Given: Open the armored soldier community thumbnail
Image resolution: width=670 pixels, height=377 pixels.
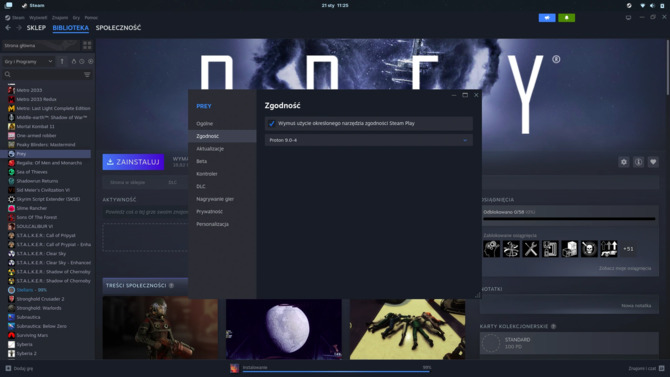Looking at the screenshot, I should tap(160, 329).
